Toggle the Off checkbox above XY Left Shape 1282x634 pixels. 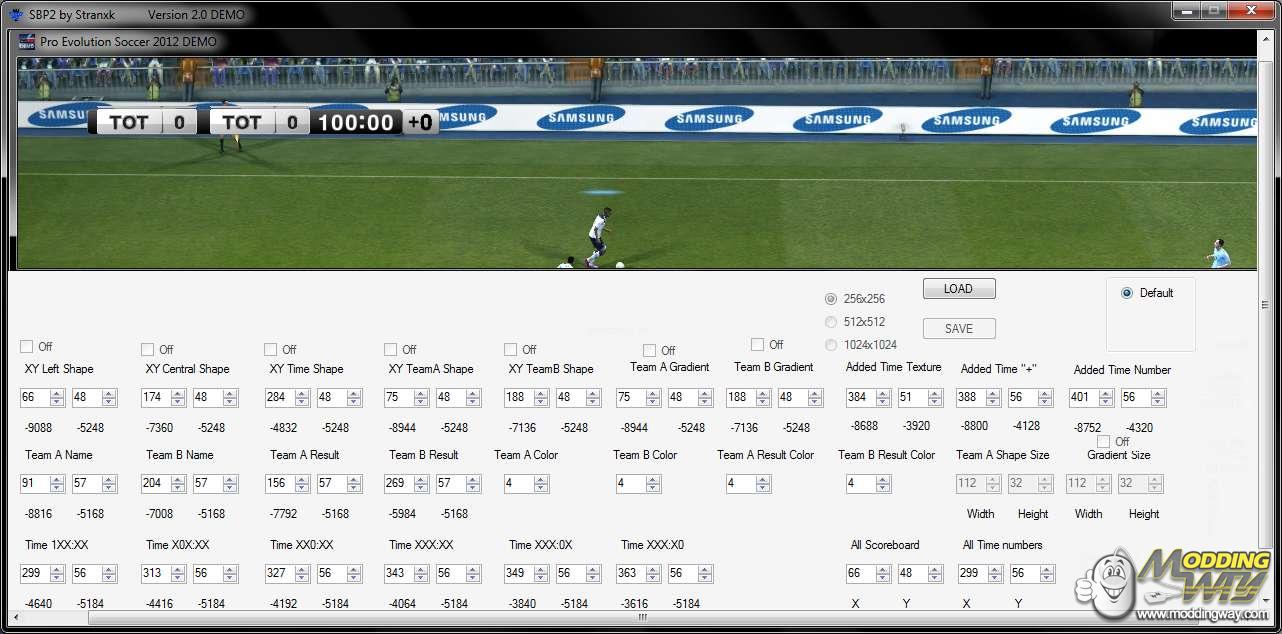[27, 347]
